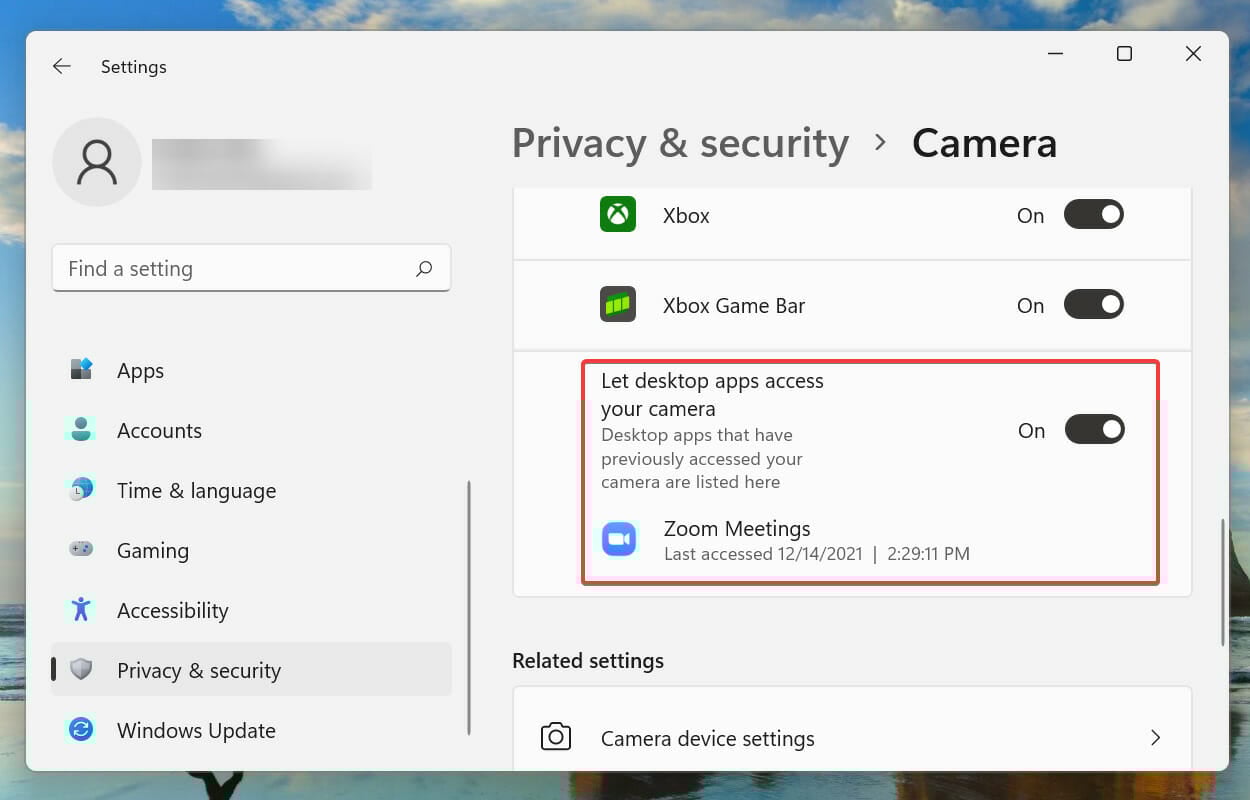Open Gaming settings category

152,551
